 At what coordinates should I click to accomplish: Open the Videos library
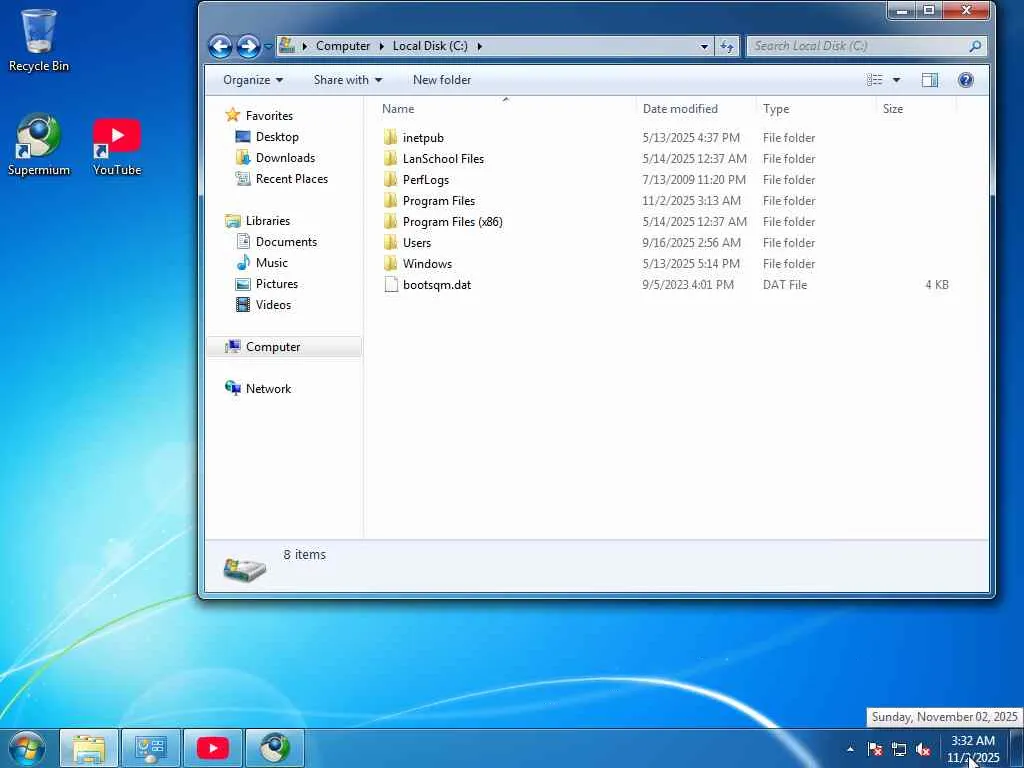[273, 304]
